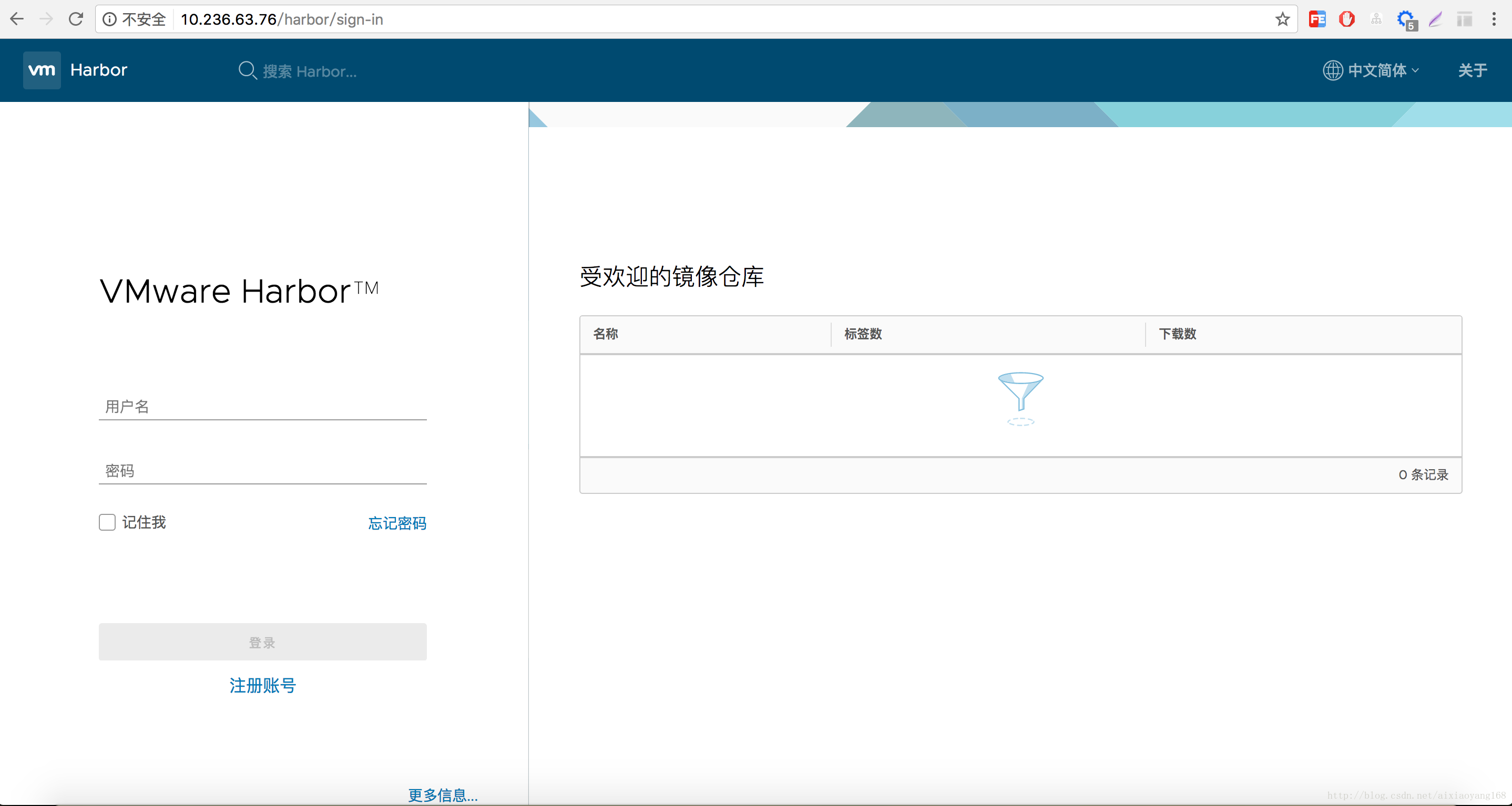The image size is (1512, 806).
Task: Open the purple feather extension
Action: tap(1435, 19)
